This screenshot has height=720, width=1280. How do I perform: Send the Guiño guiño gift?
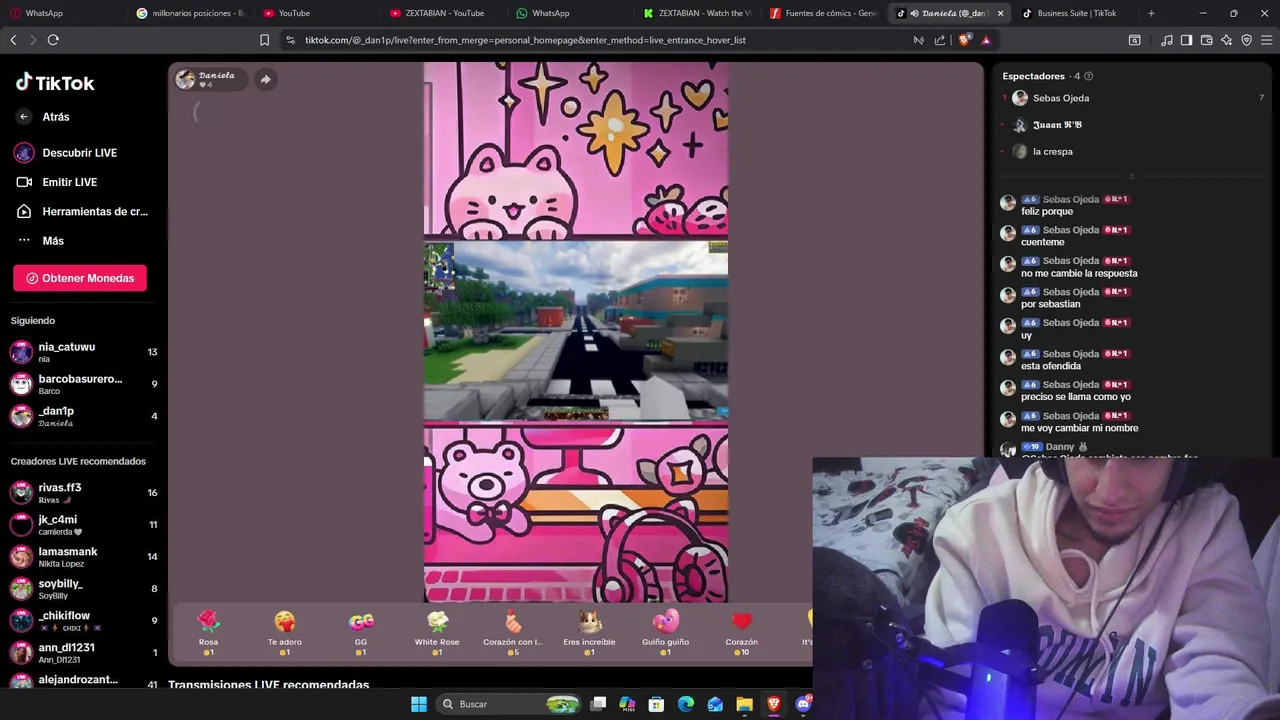click(665, 632)
